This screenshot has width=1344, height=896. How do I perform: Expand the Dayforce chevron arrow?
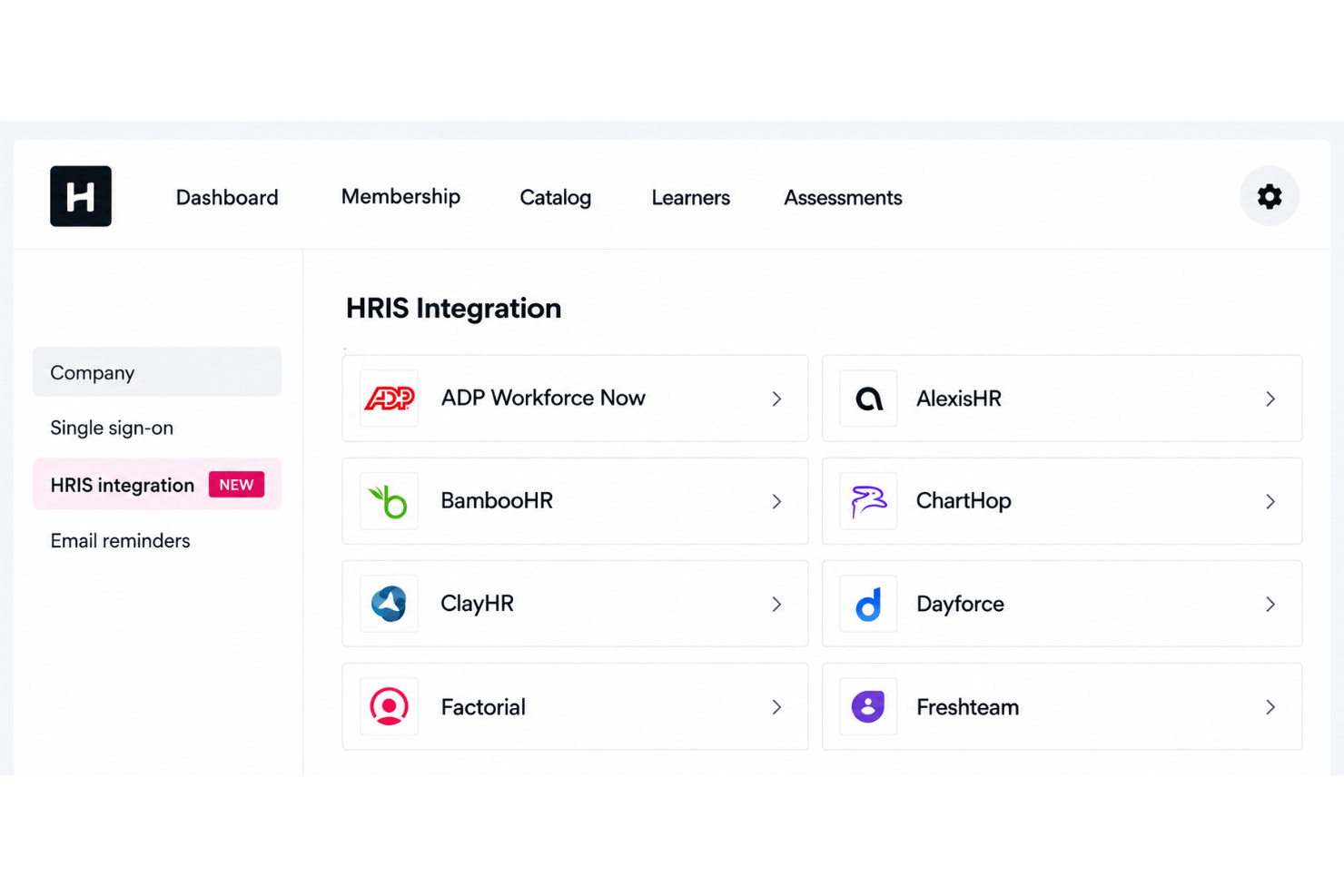point(1270,604)
